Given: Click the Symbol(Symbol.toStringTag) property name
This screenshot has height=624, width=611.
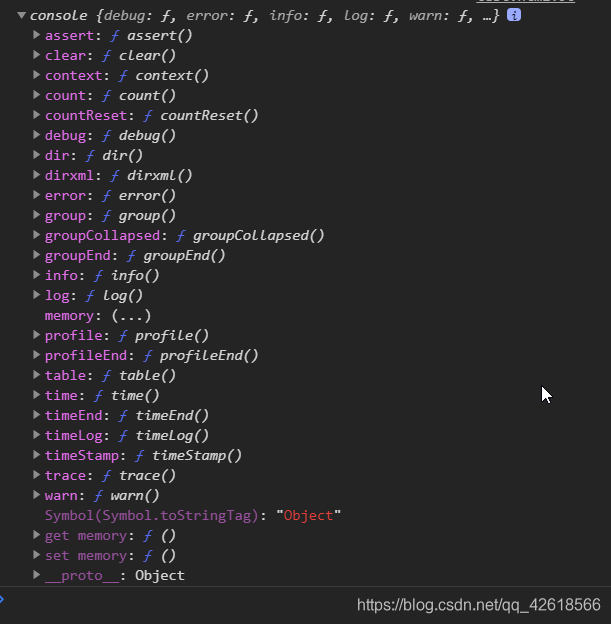Looking at the screenshot, I should [151, 515].
